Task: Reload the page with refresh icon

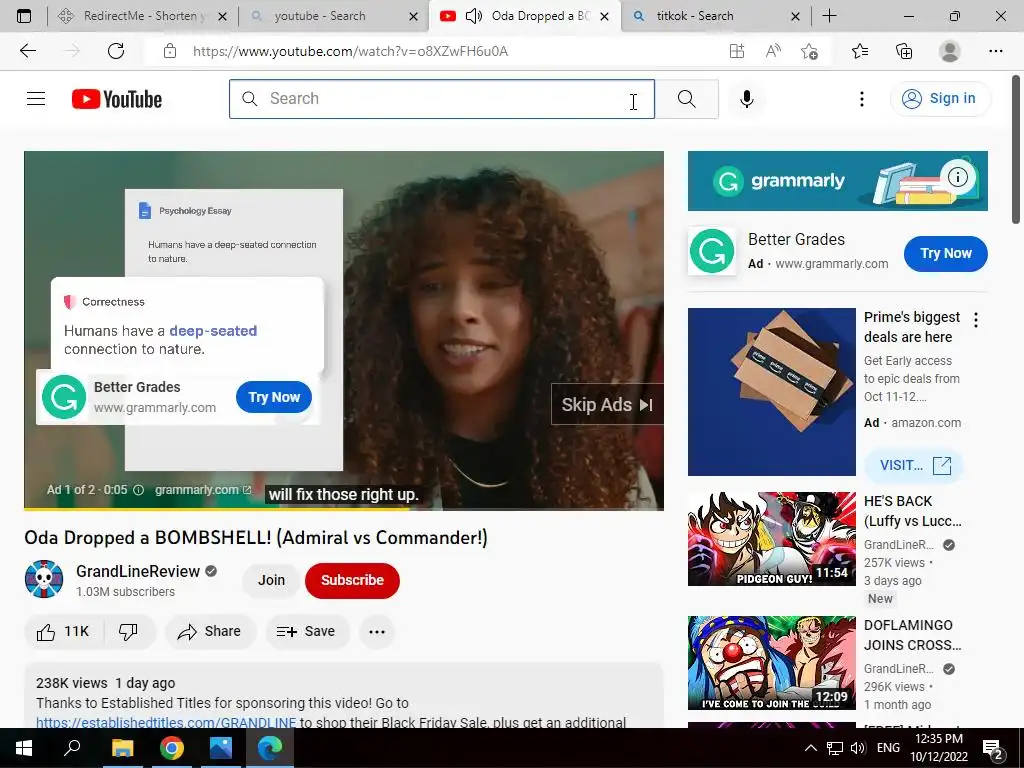Action: point(116,51)
